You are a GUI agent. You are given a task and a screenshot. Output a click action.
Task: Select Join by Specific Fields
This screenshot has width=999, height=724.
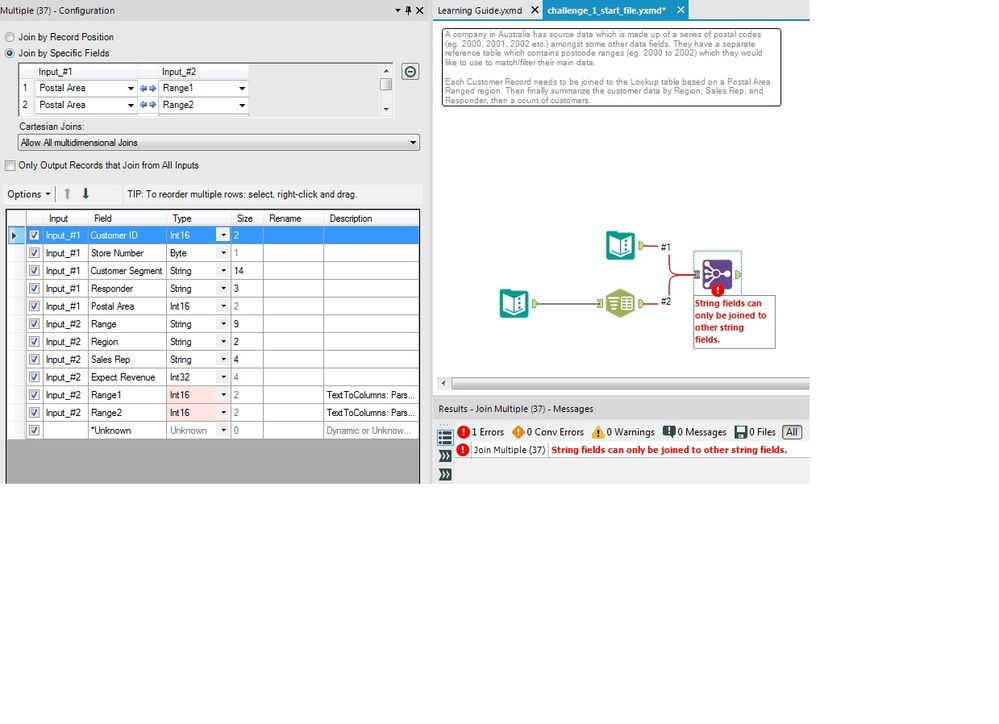(x=10, y=53)
